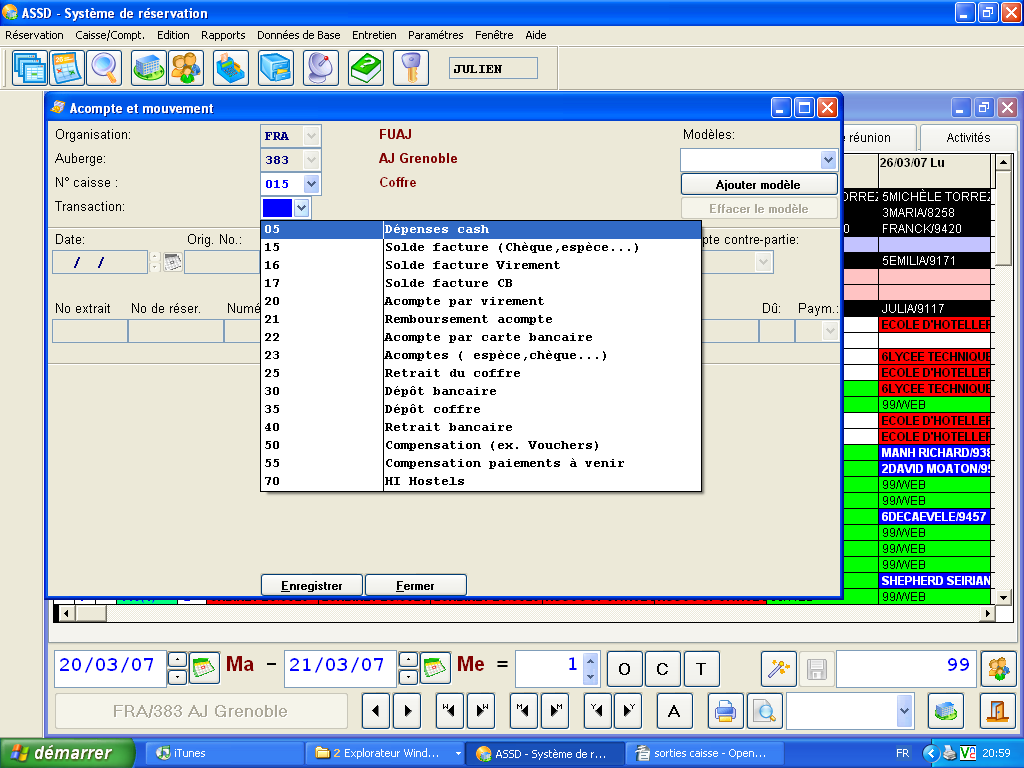Increment the 20/03/07 start date spinner

pyautogui.click(x=177, y=660)
